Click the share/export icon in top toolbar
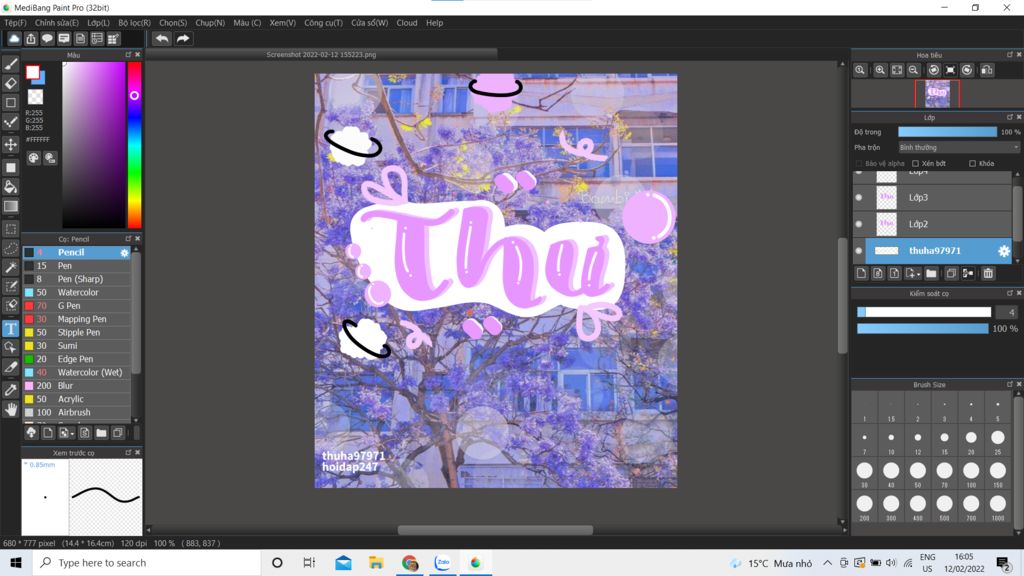Image resolution: width=1024 pixels, height=576 pixels. [31, 39]
